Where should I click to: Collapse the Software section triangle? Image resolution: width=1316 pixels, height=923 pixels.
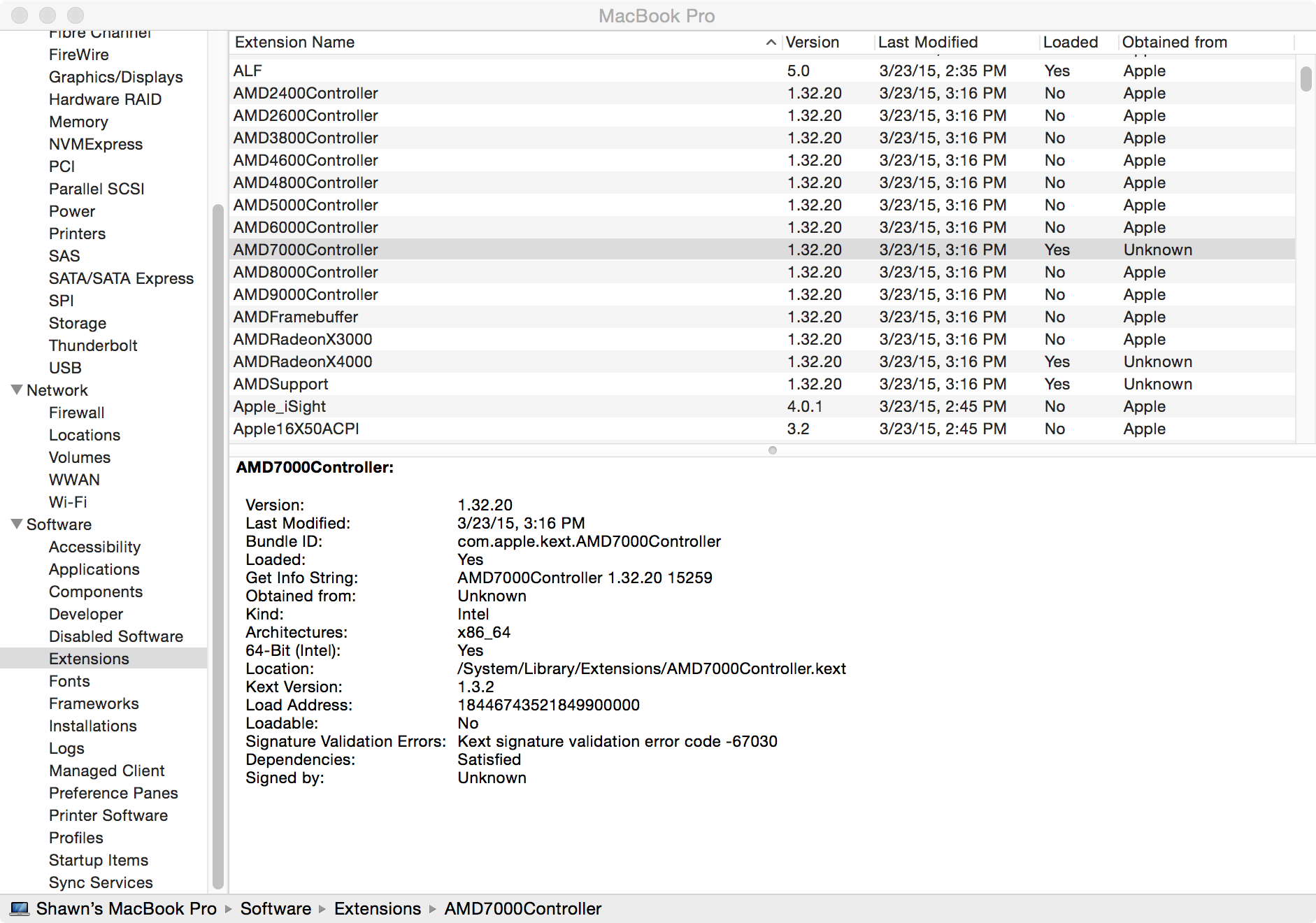(x=17, y=524)
